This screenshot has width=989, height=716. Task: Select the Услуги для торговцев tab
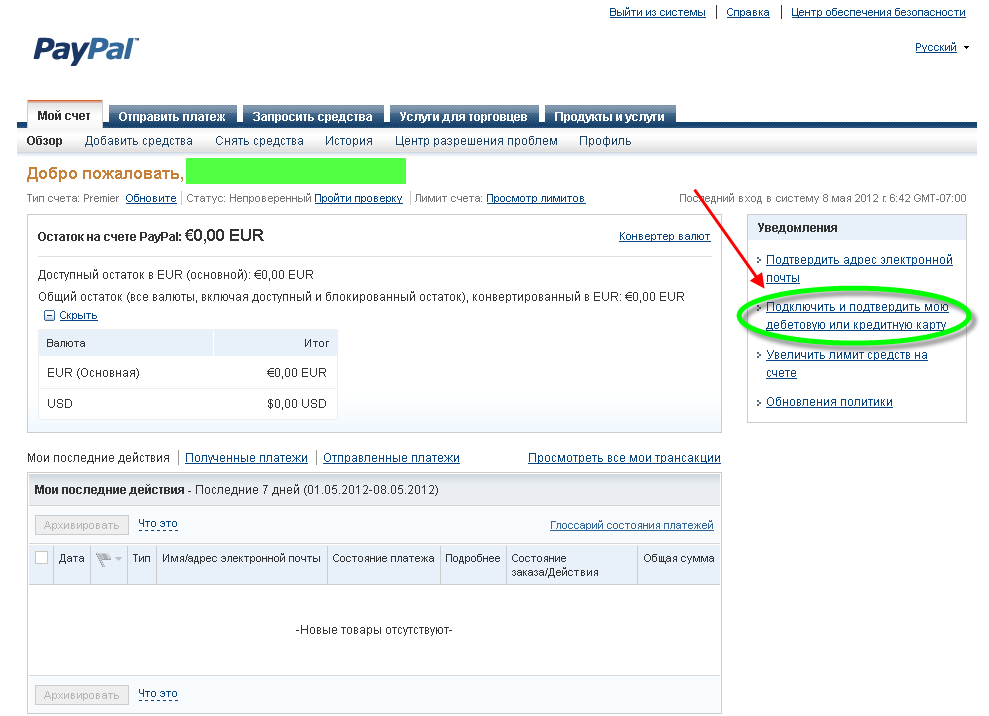pos(463,116)
